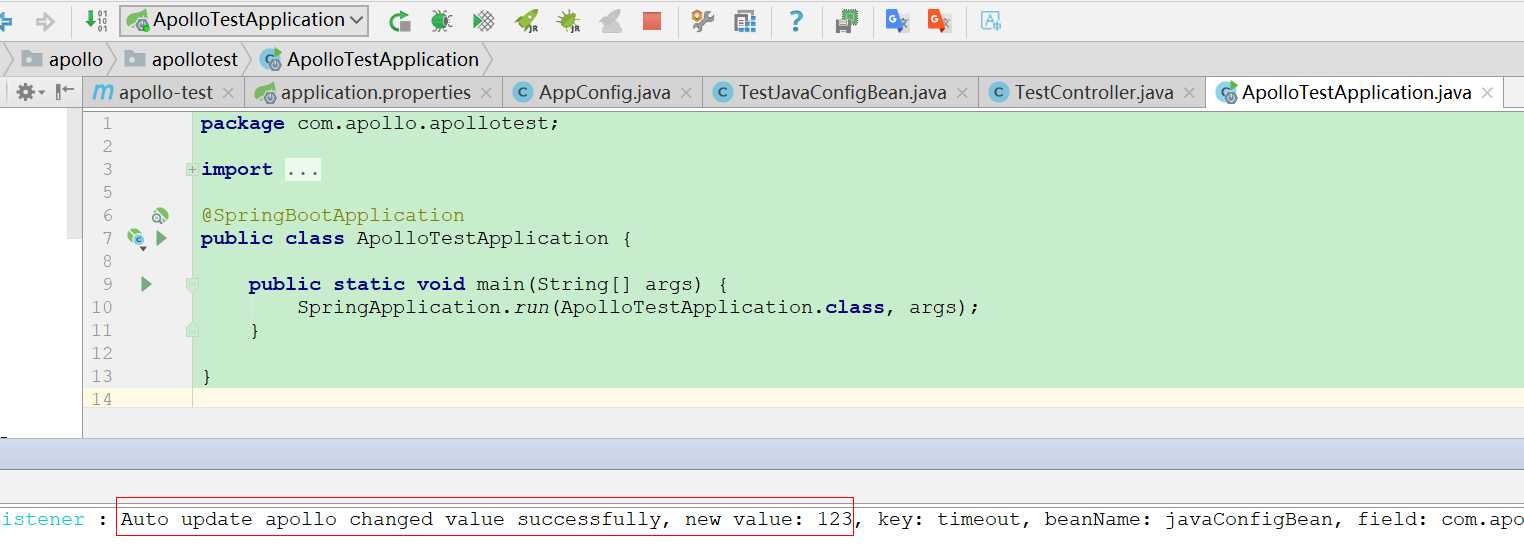Screen dimensions: 1524x549
Task: Close the ApolloTestApplication.java tab
Action: click(1487, 93)
